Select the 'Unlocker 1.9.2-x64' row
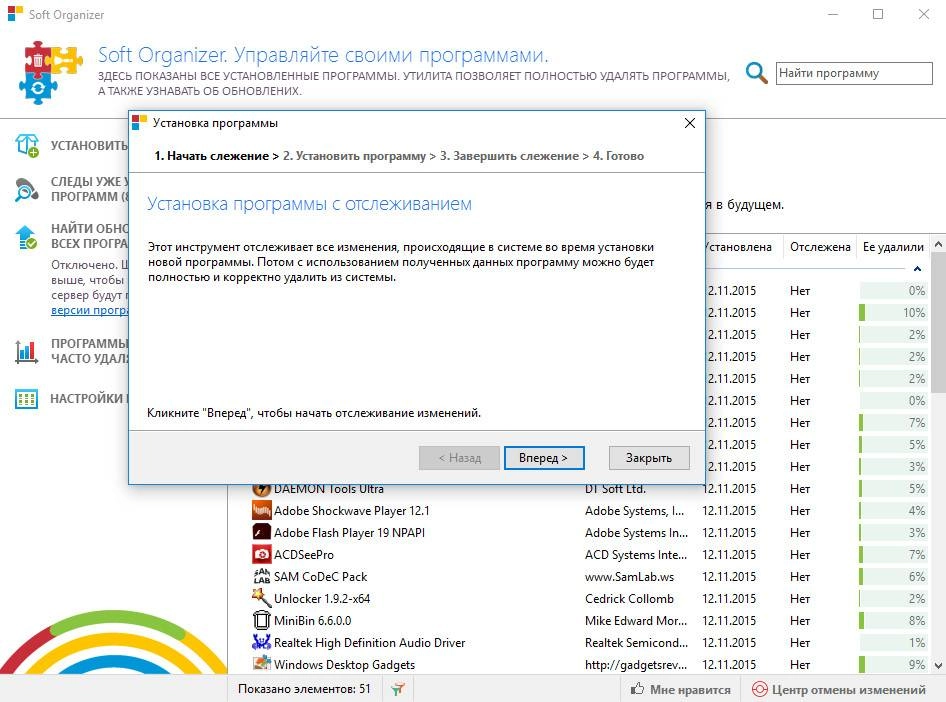This screenshot has width=946, height=702. click(x=589, y=598)
